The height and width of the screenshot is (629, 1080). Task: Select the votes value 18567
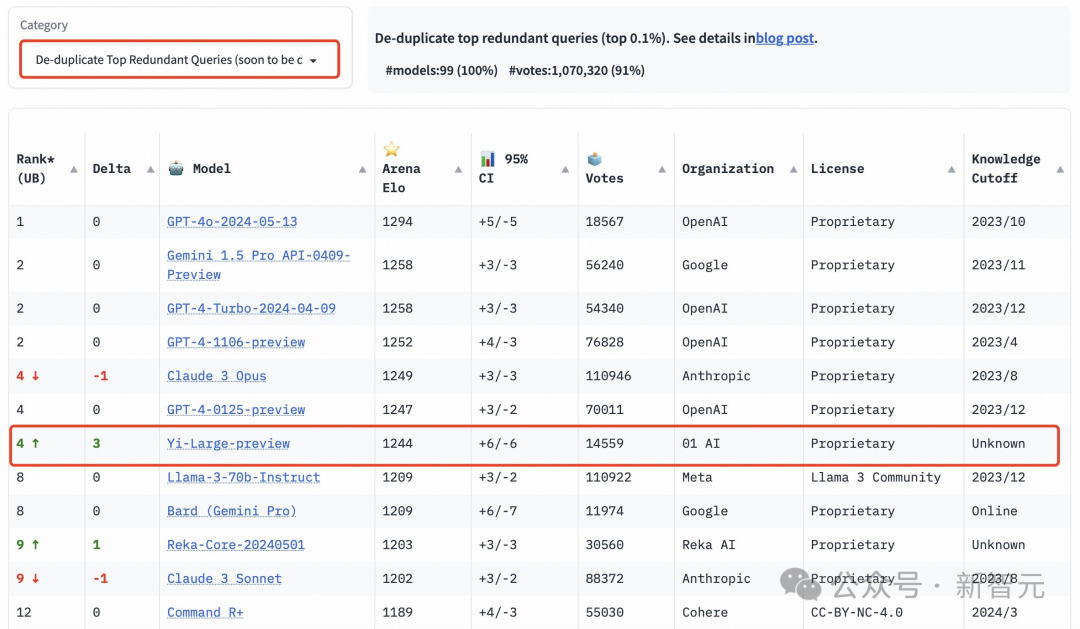tap(604, 222)
